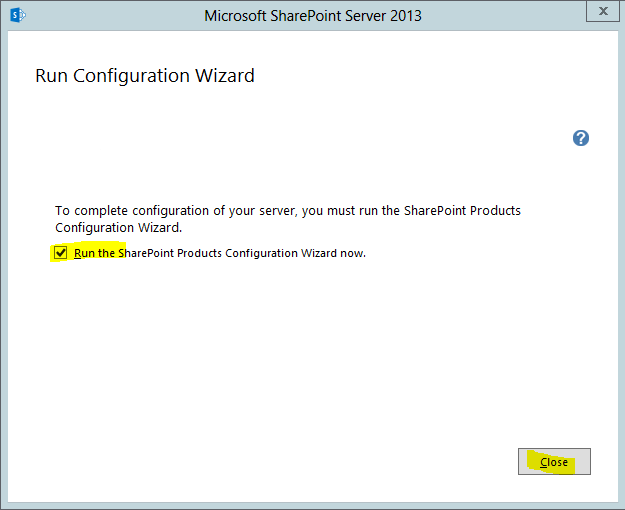Uncheck the Run Configuration Wizard now checkbox
This screenshot has height=510, width=625.
pyautogui.click(x=61, y=252)
